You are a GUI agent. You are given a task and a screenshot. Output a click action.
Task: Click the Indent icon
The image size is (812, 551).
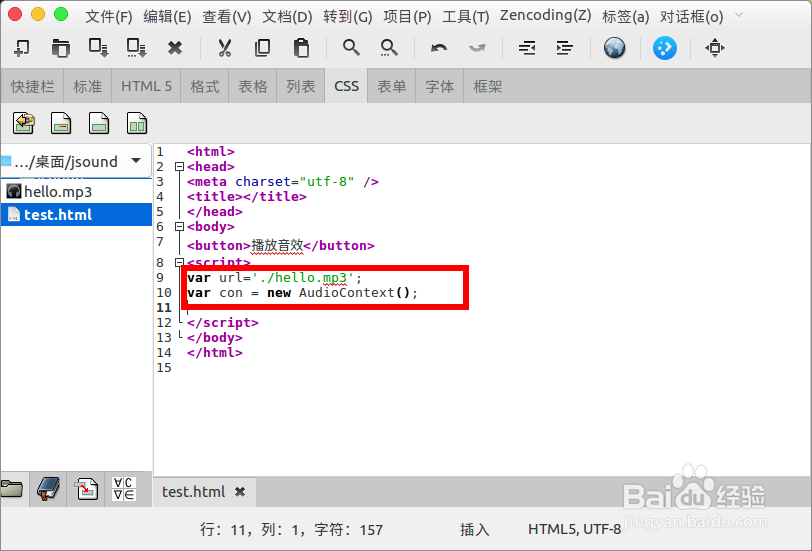click(x=564, y=48)
